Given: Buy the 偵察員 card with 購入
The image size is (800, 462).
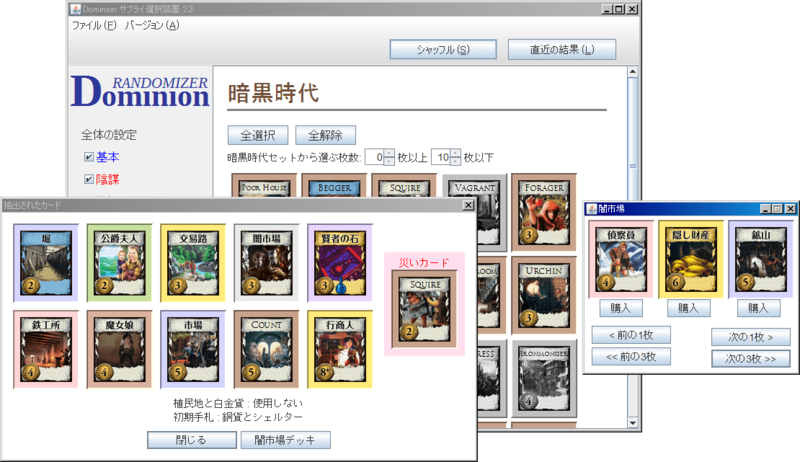Looking at the screenshot, I should 620,308.
